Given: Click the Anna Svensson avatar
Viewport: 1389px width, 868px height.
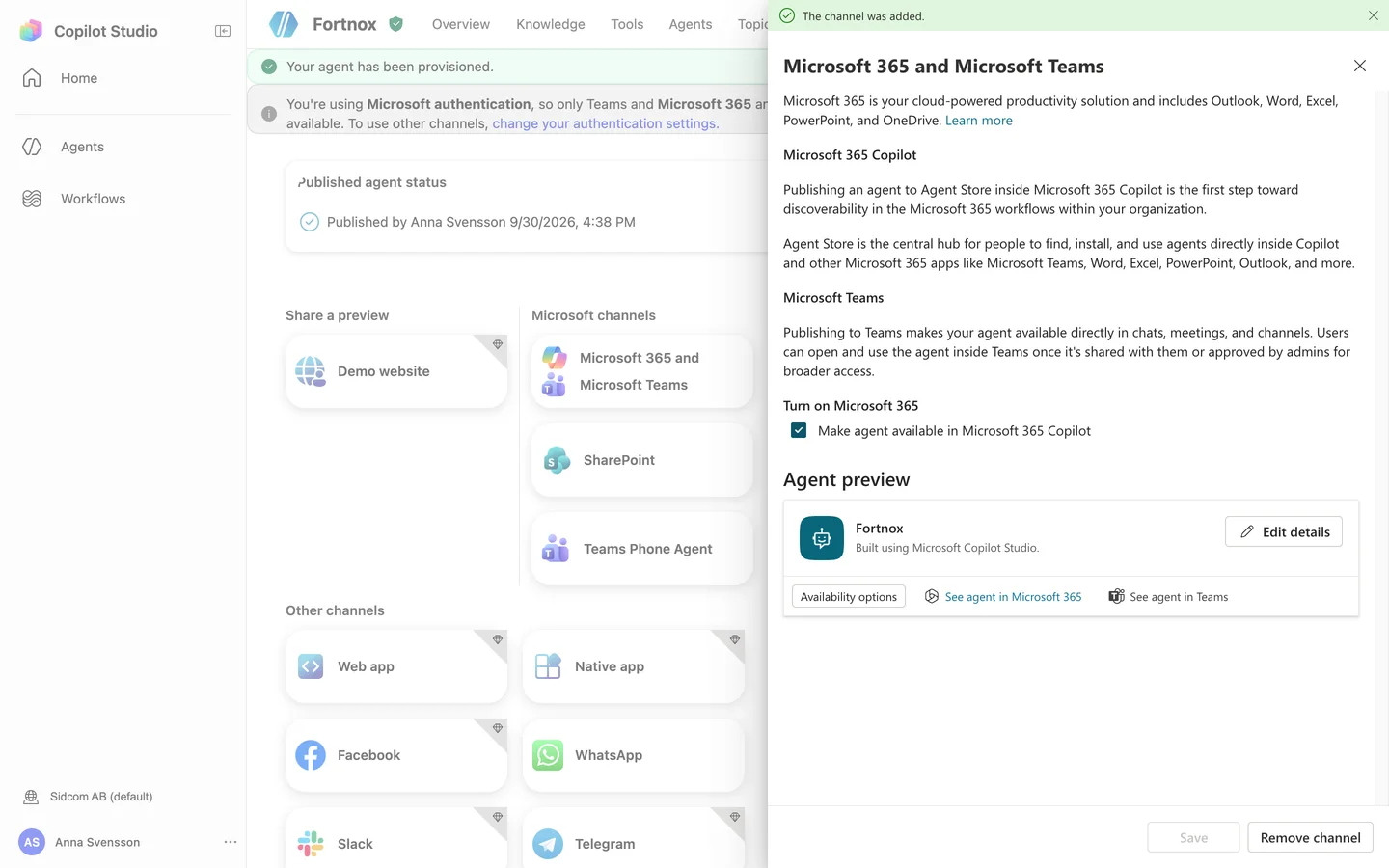Looking at the screenshot, I should coord(32,842).
